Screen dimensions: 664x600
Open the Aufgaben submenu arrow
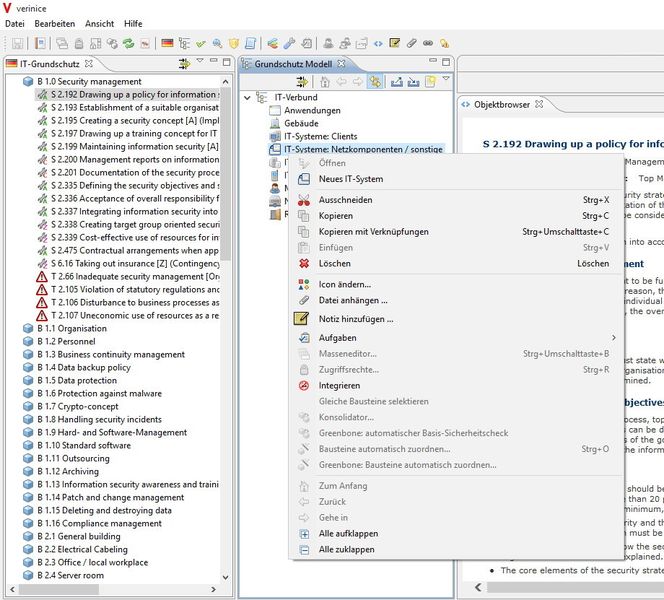(x=614, y=337)
